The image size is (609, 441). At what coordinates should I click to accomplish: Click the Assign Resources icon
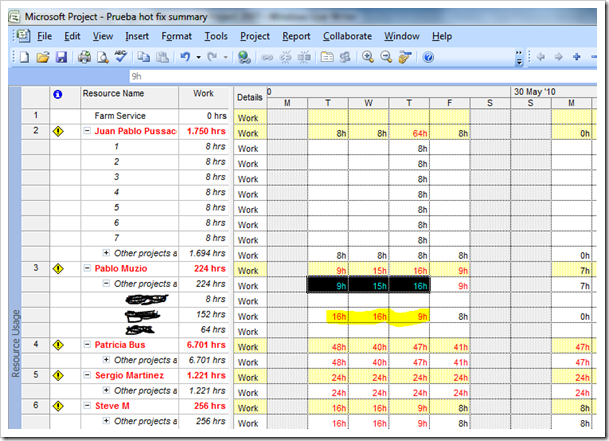345,57
